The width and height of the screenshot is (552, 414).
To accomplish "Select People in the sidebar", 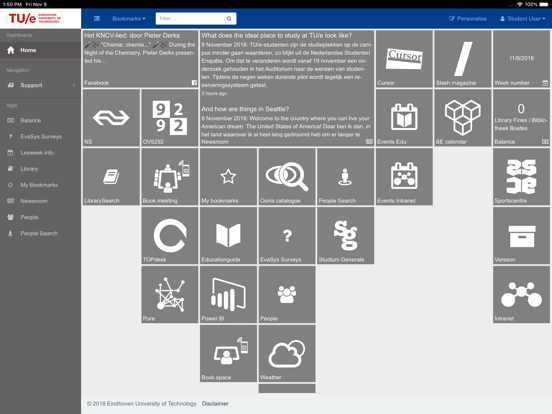I will 40,217.
